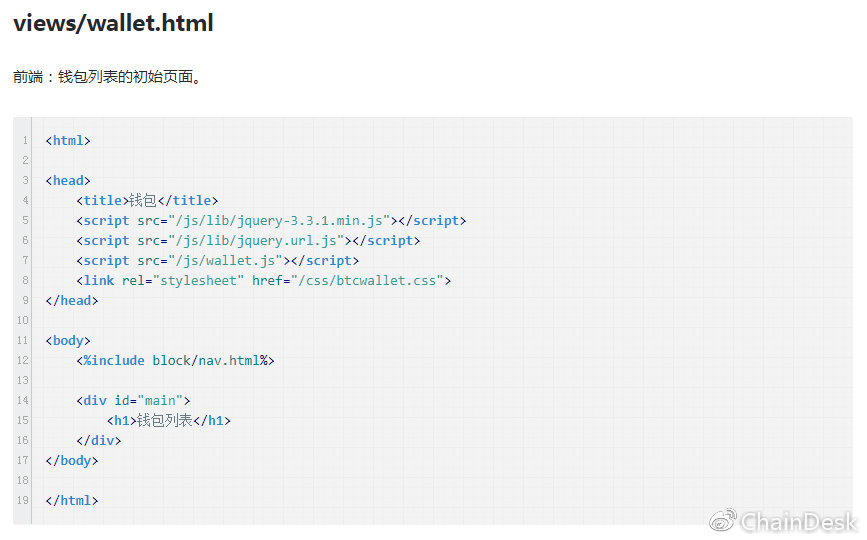Click the opening body tag
867x540 pixels.
pyautogui.click(x=68, y=340)
